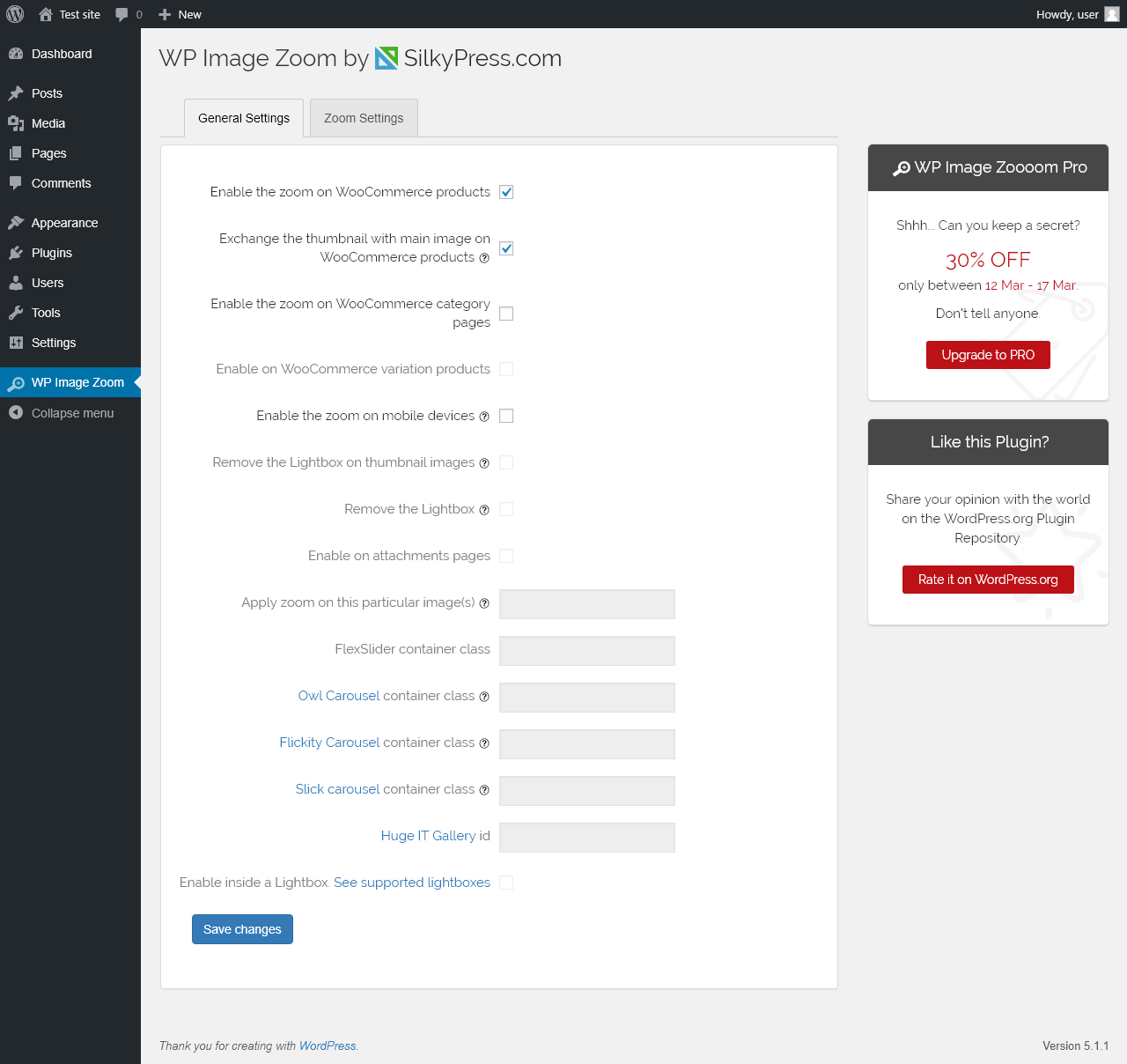1127x1064 pixels.
Task: Click the Plugins plug icon
Action: point(16,253)
